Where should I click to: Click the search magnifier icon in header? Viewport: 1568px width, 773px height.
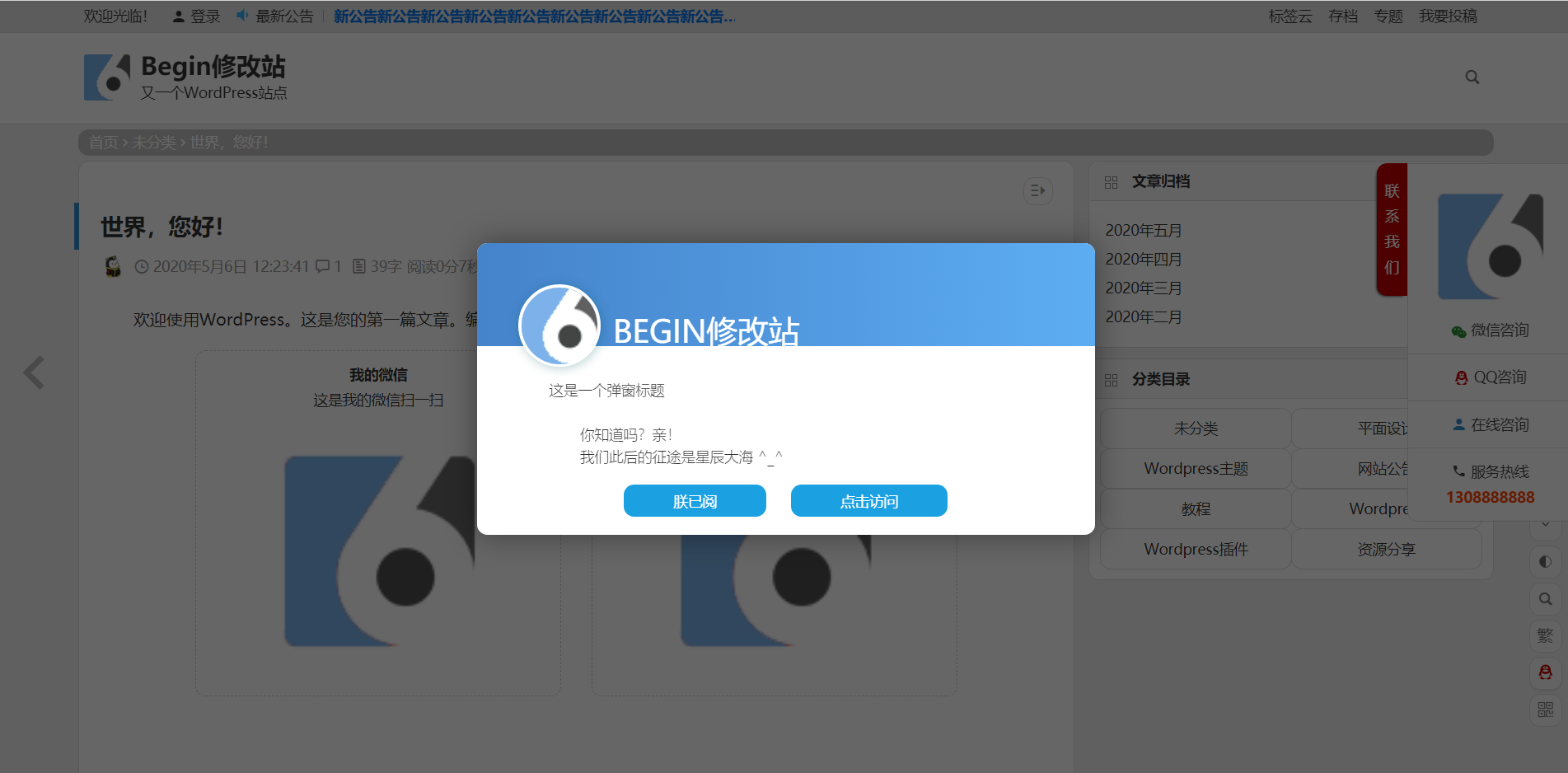point(1472,77)
